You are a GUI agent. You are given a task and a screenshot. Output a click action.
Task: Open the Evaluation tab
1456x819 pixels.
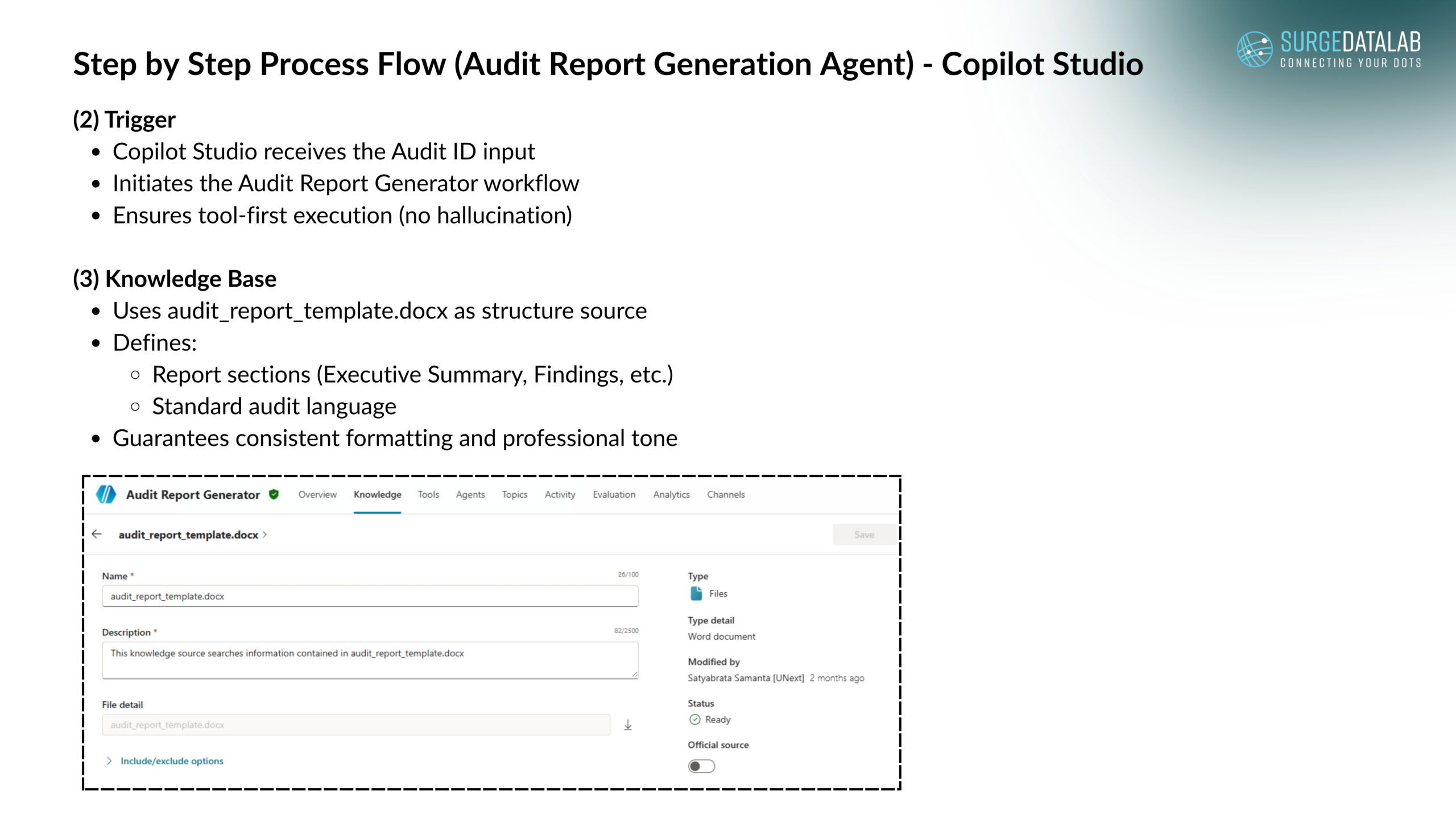coord(614,494)
